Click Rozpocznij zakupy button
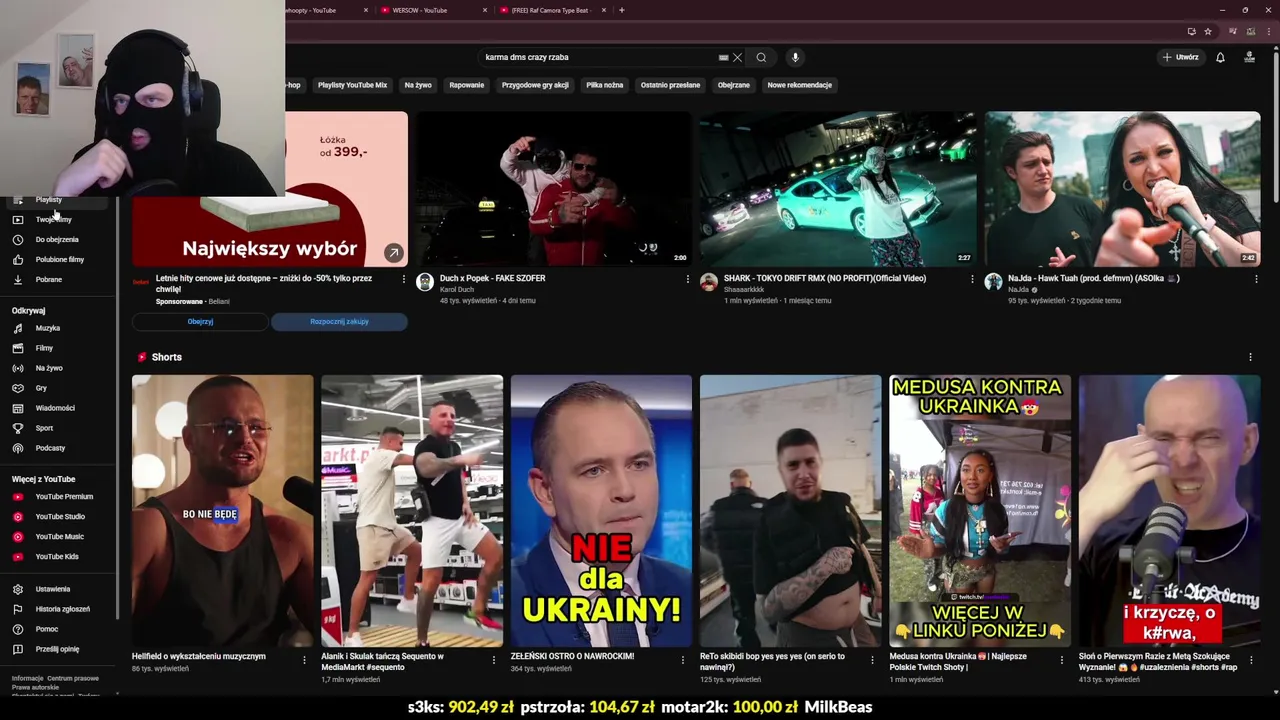Viewport: 1280px width, 720px height. pyautogui.click(x=339, y=322)
